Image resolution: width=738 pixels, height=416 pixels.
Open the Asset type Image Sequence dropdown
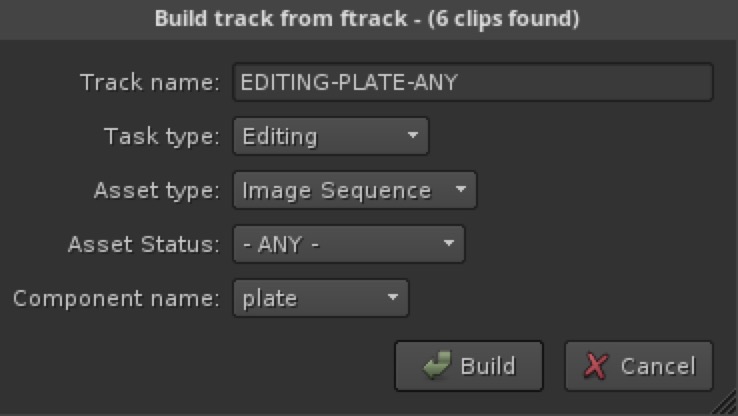(355, 190)
